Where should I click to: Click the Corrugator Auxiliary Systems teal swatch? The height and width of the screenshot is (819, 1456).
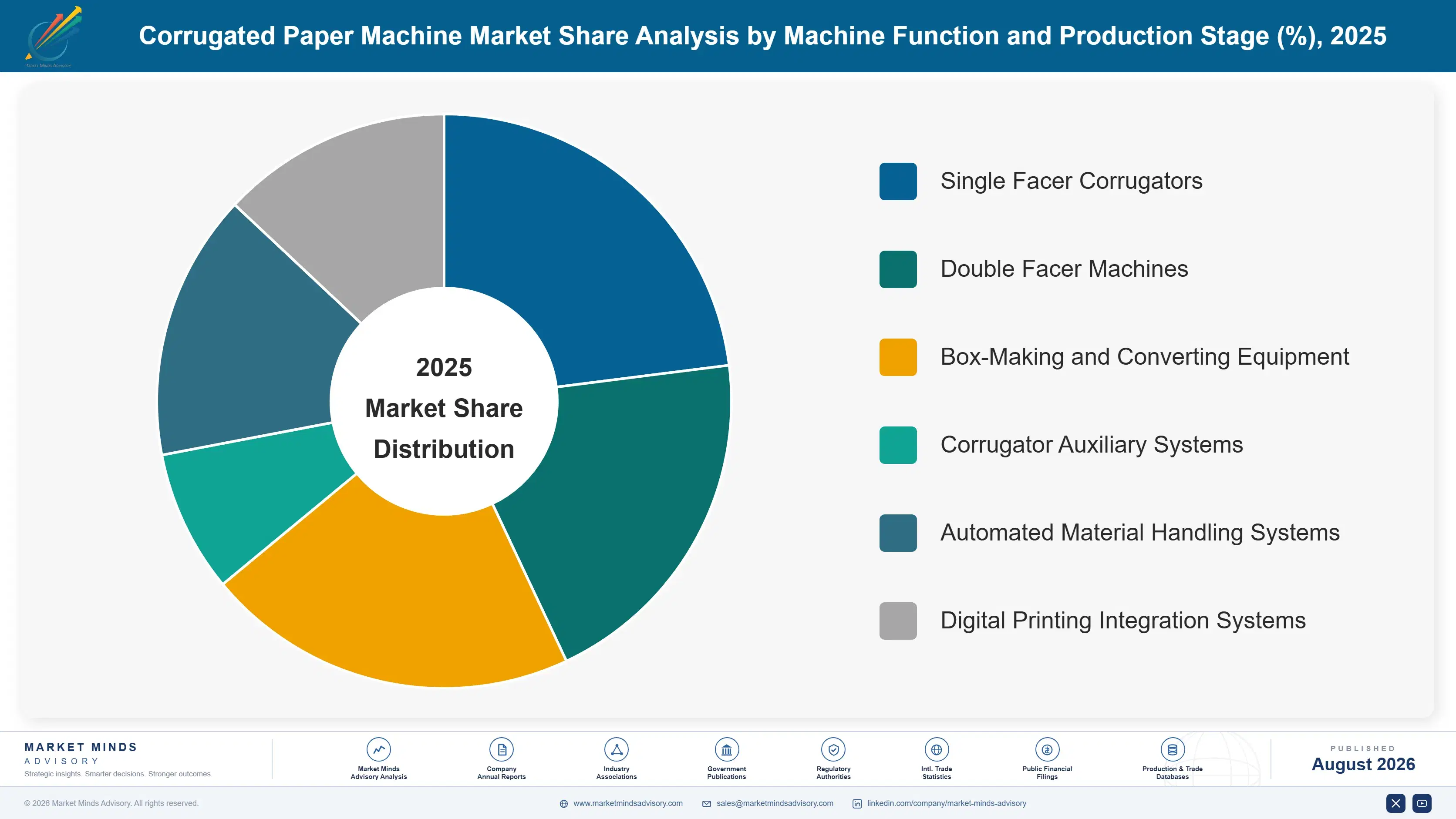[898, 445]
